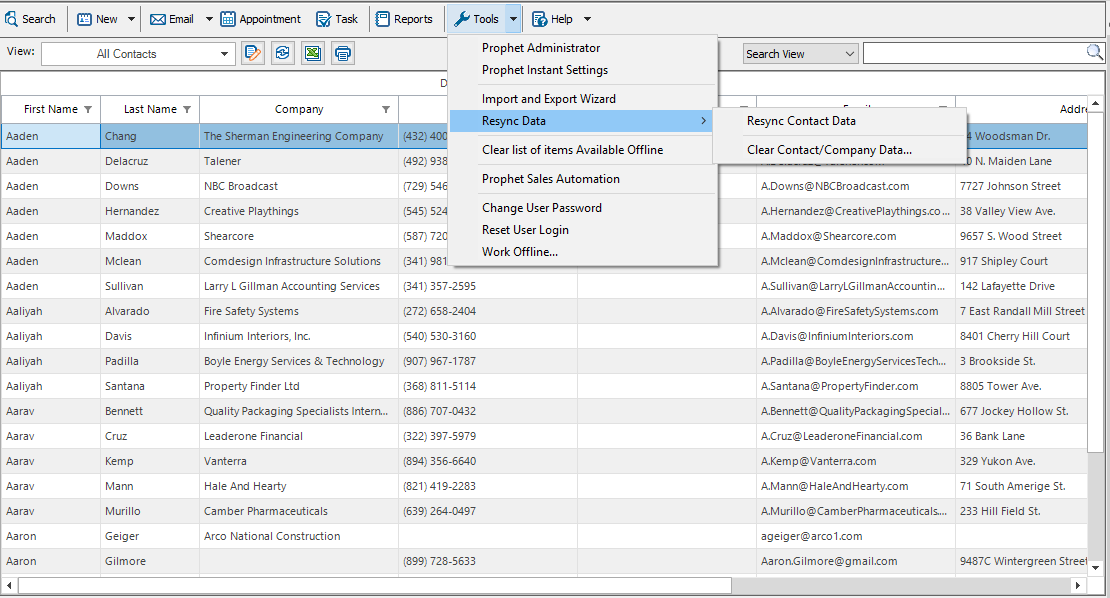This screenshot has width=1110, height=598.
Task: Click the search magnifier icon
Action: tap(1094, 52)
